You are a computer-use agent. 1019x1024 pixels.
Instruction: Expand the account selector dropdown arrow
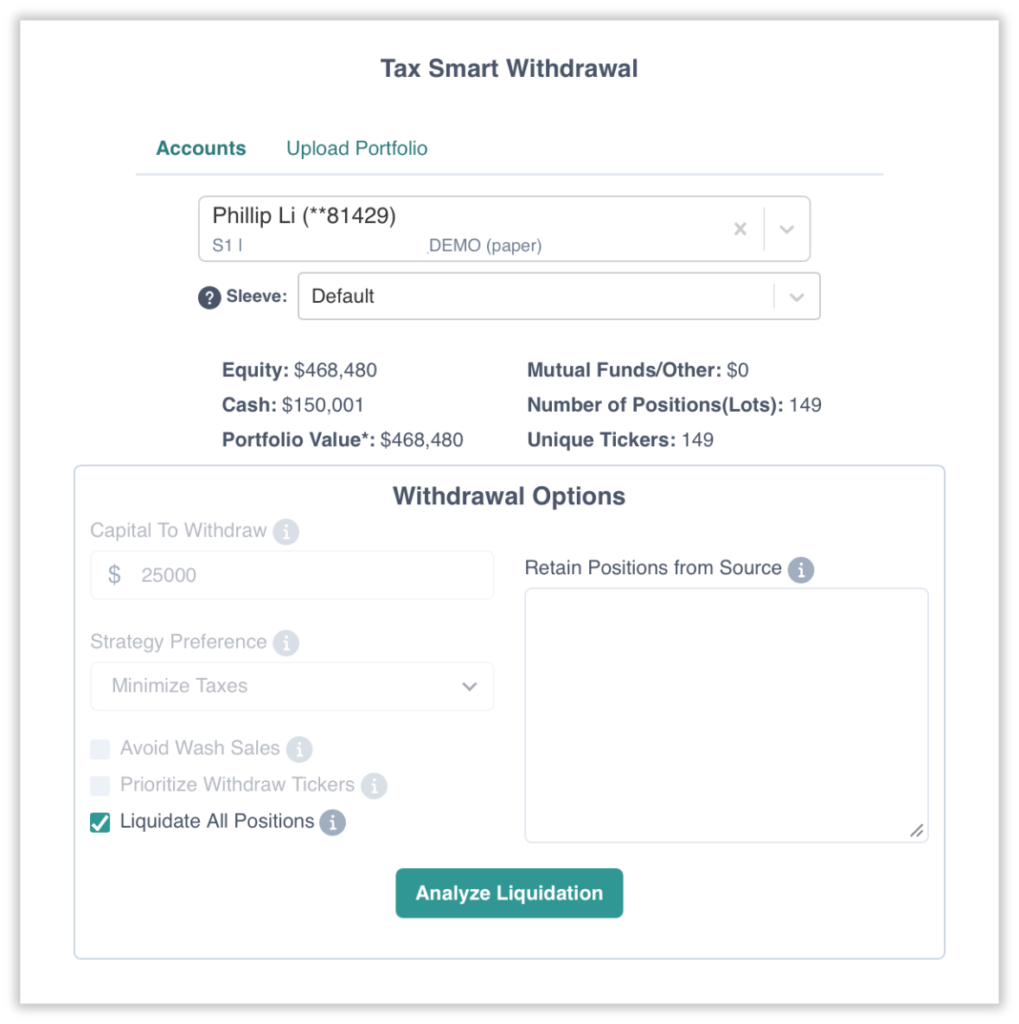click(x=787, y=229)
